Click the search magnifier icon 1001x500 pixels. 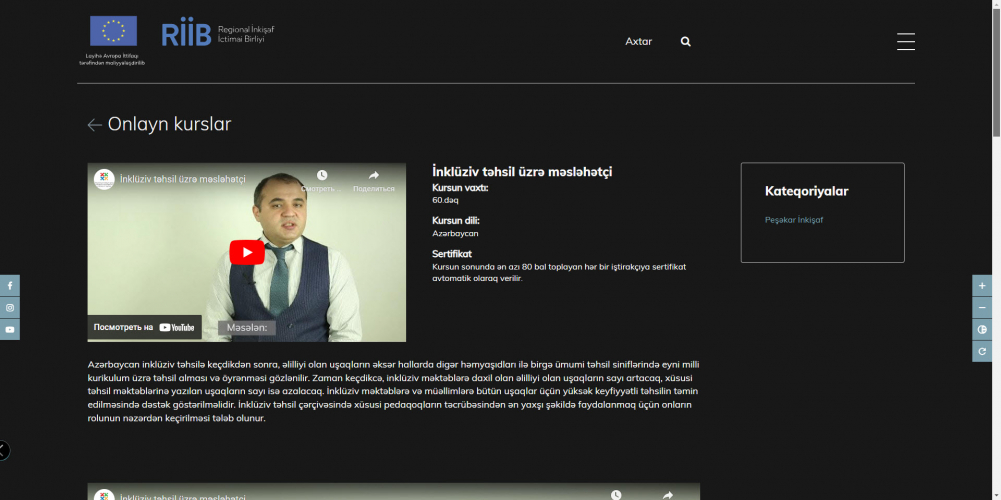(x=686, y=42)
